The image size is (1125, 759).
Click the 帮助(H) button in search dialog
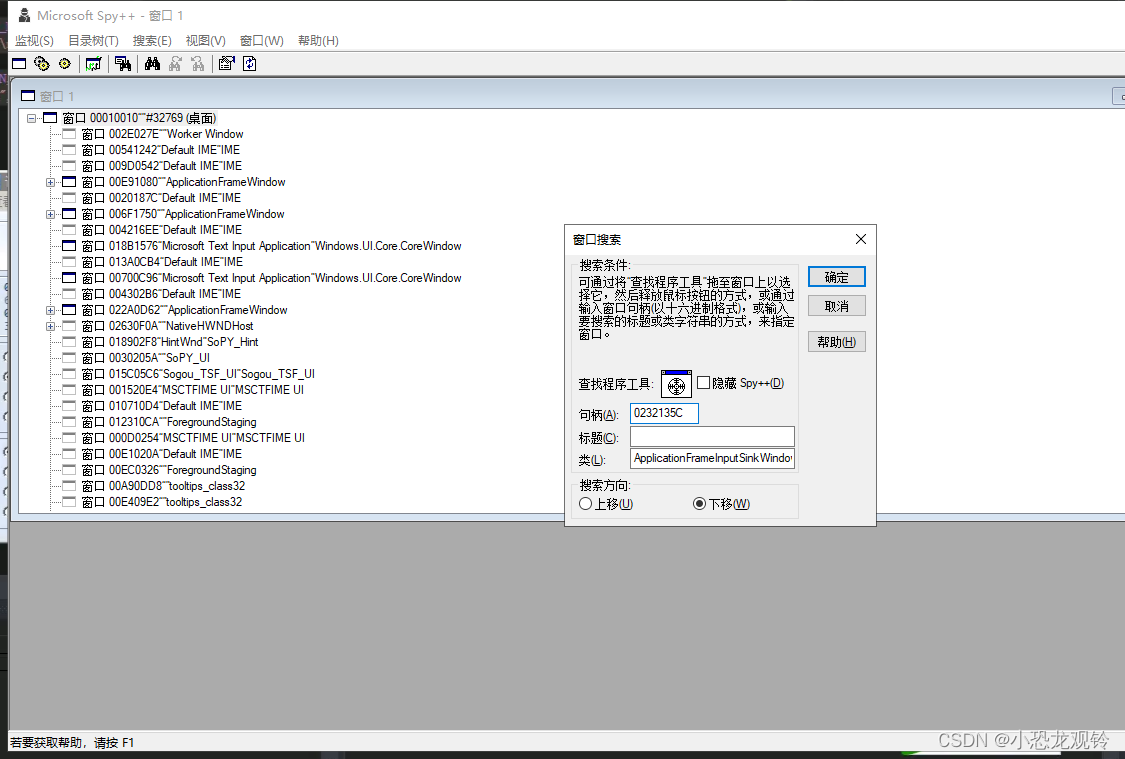pyautogui.click(x=837, y=342)
